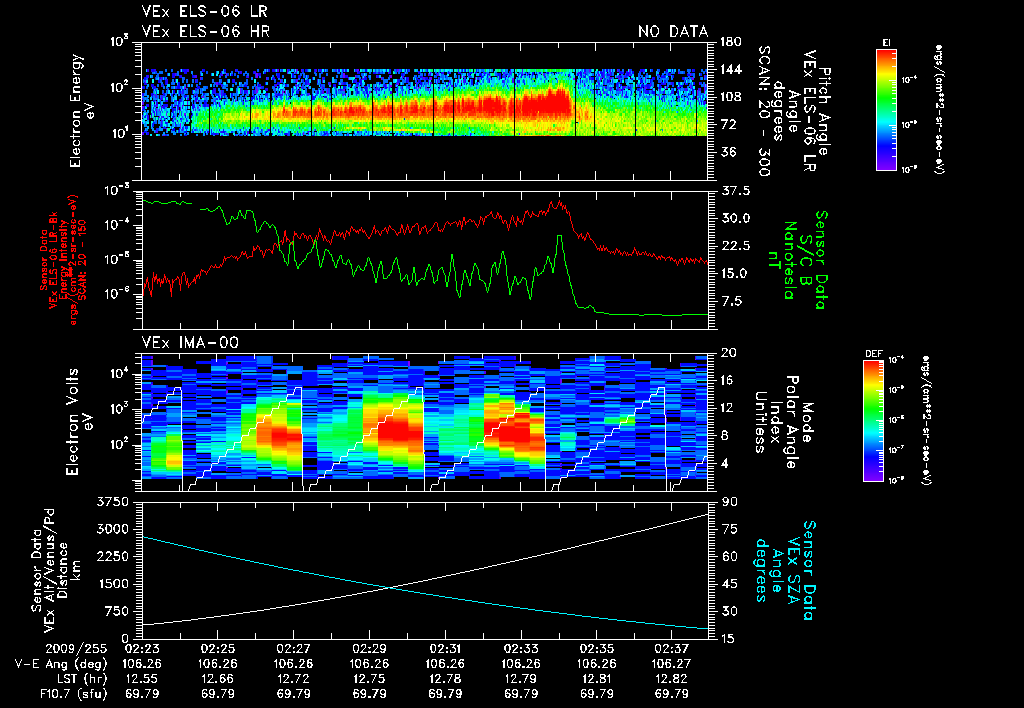Click the 'SCAN: 20 - 300' rotated label
The height and width of the screenshot is (708, 1024).
[763, 110]
